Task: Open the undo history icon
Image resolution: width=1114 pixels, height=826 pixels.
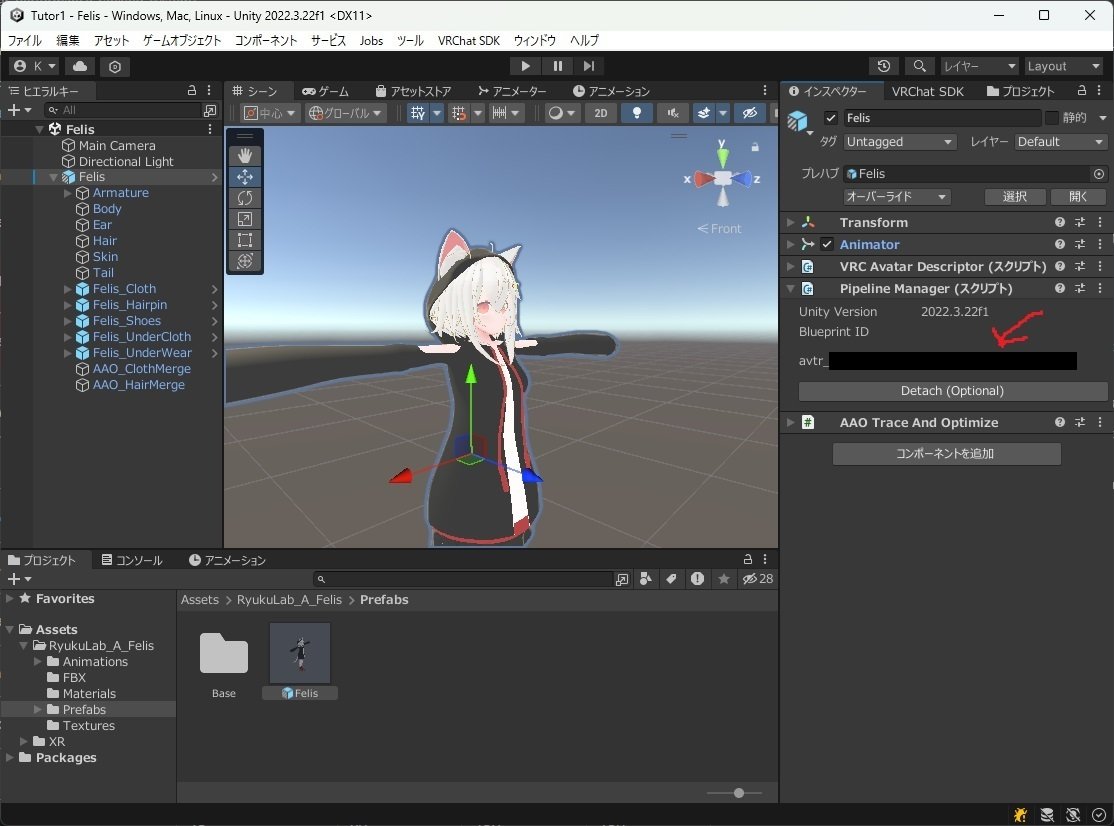Action: (x=884, y=66)
